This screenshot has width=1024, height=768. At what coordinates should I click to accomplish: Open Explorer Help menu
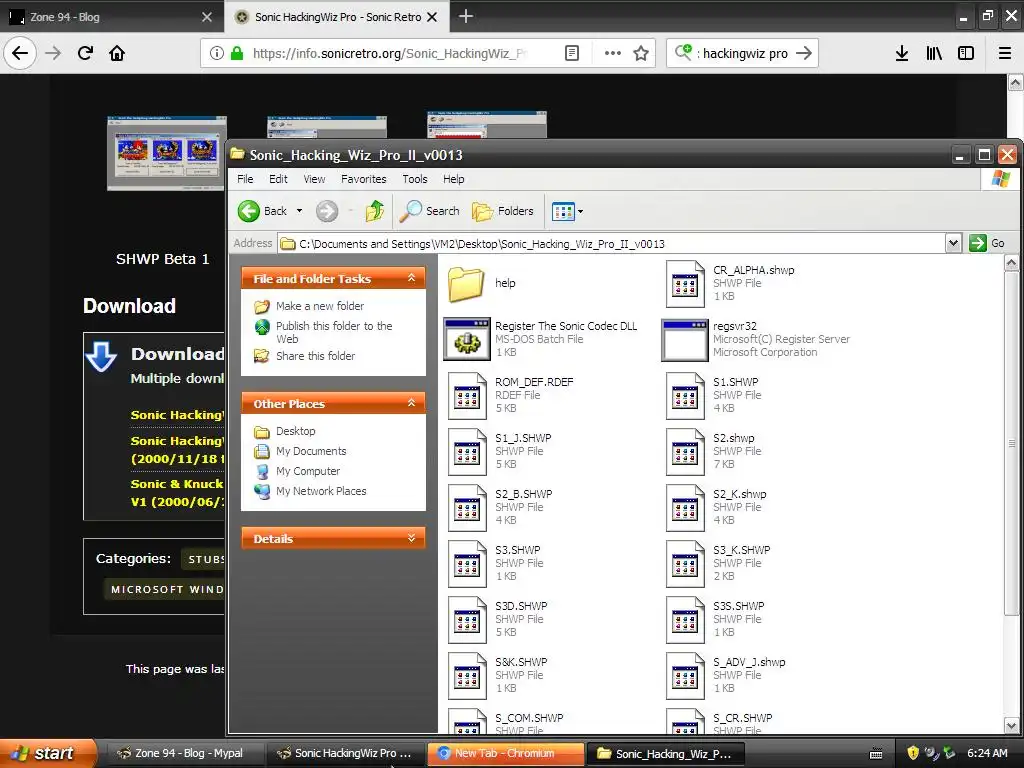(453, 179)
